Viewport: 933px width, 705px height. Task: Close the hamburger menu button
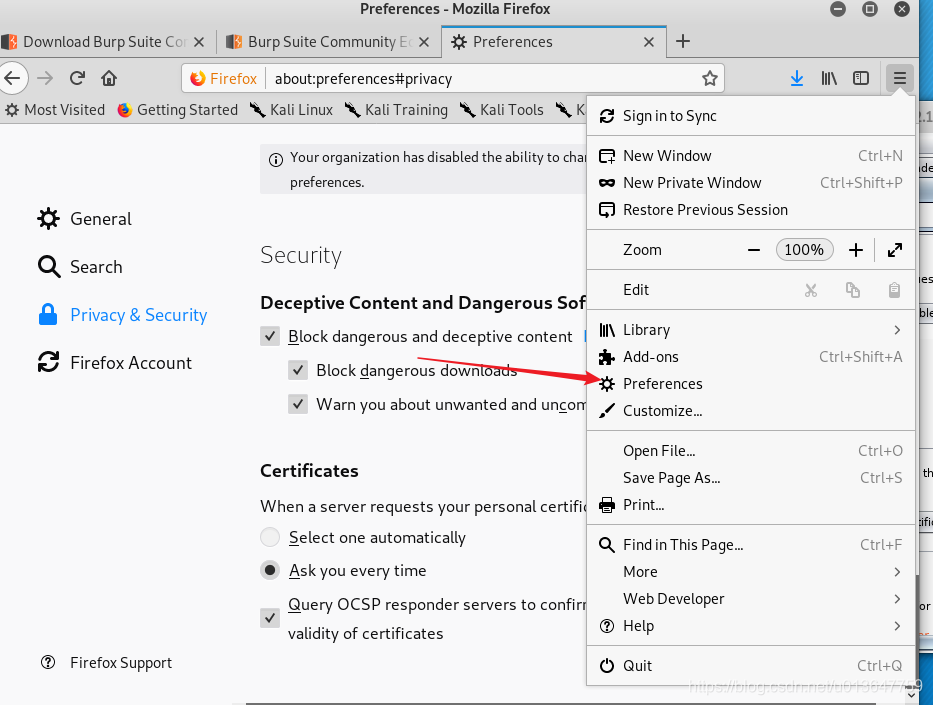pos(899,78)
